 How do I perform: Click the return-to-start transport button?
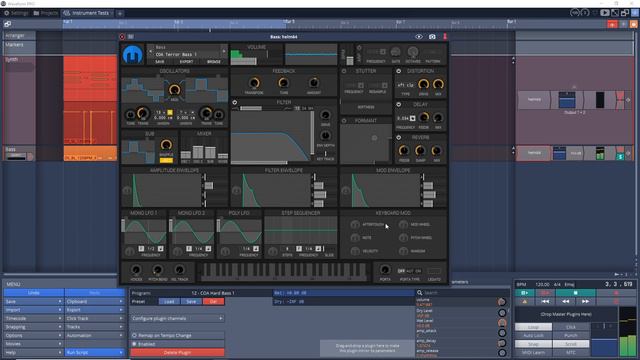[x=545, y=302]
